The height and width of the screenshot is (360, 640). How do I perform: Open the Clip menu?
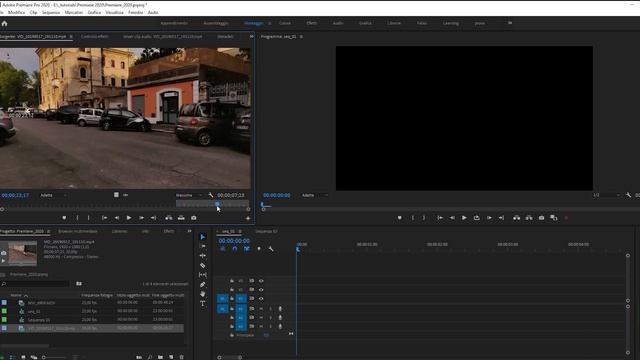(x=33, y=13)
